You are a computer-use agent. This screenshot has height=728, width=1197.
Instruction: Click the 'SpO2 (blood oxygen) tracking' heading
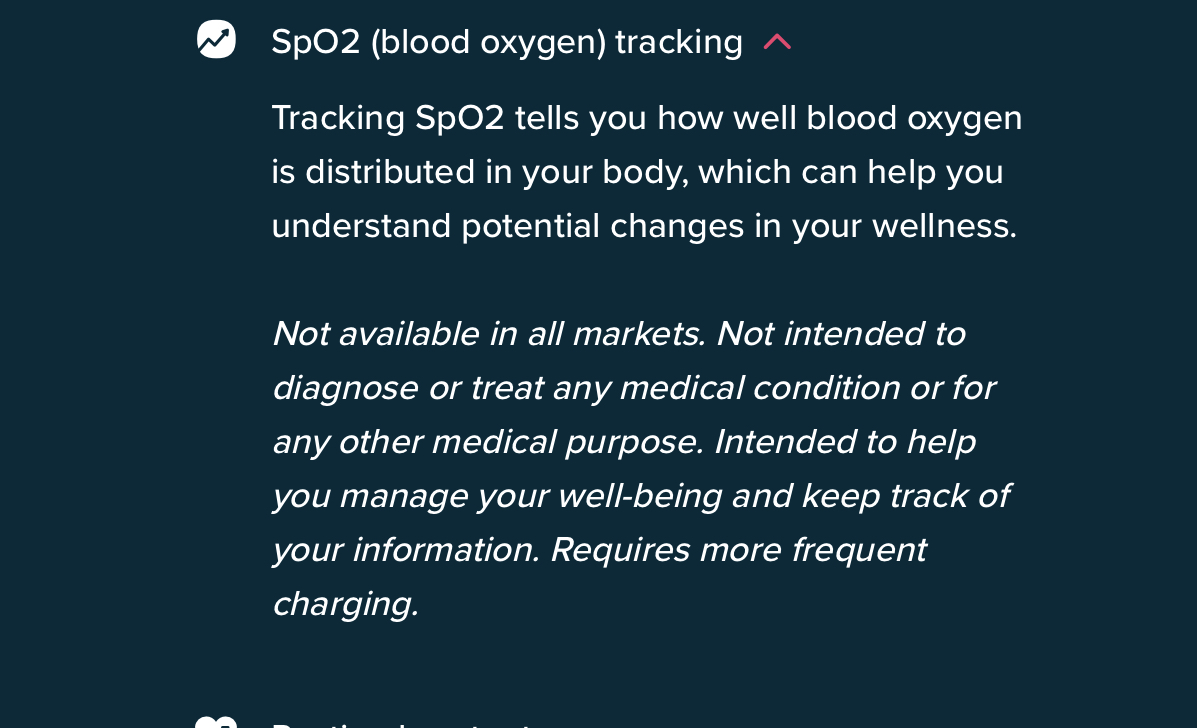507,42
